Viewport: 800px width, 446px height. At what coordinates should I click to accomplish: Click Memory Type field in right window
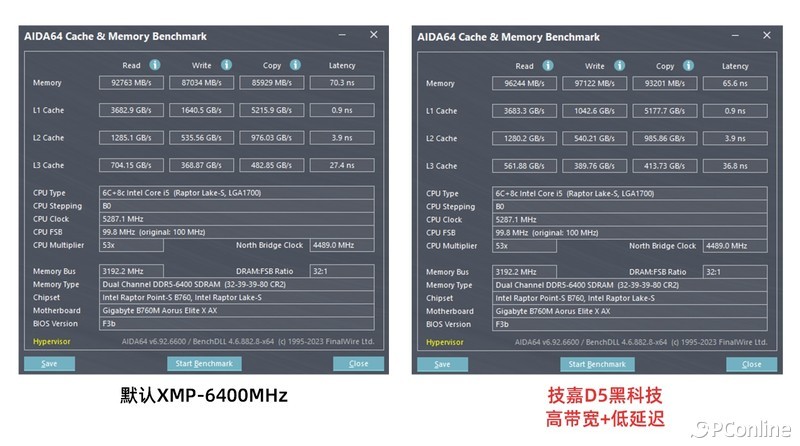tap(630, 285)
